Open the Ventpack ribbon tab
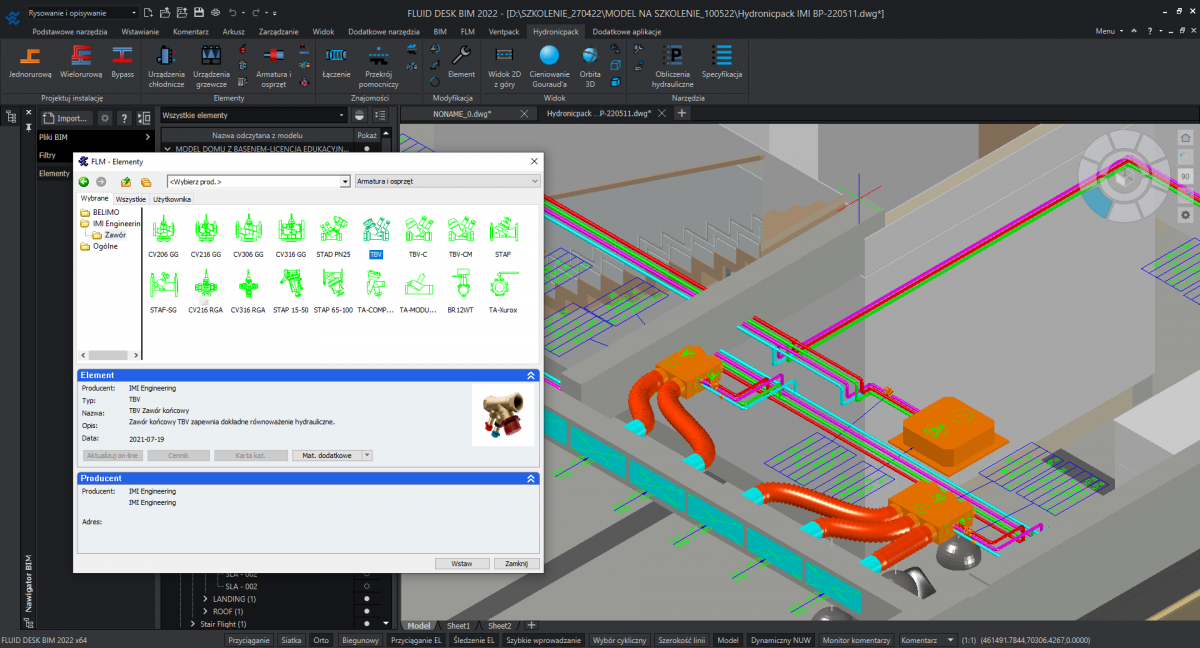 [503, 32]
